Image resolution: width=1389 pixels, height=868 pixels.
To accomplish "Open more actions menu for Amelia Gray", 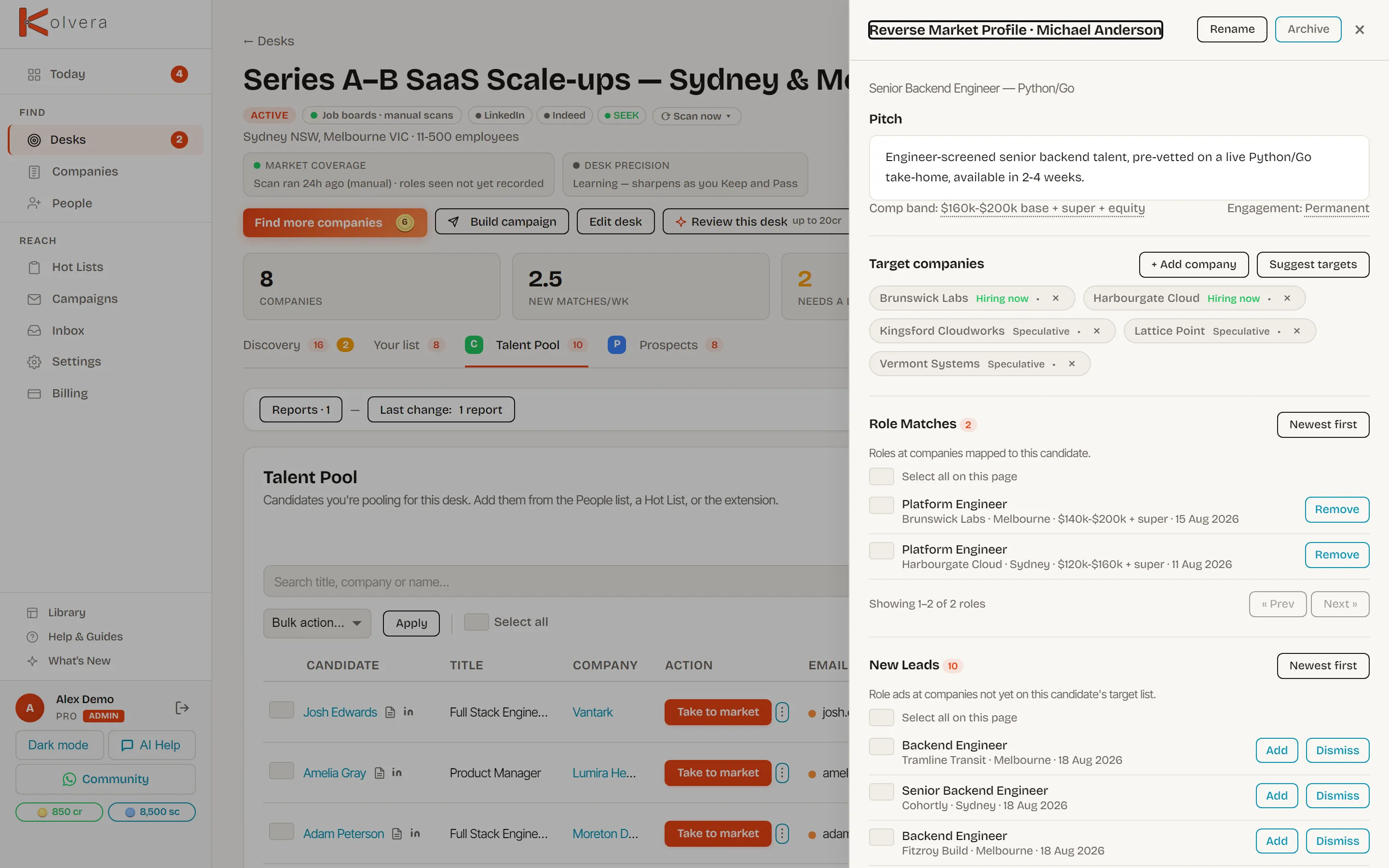I will click(782, 773).
